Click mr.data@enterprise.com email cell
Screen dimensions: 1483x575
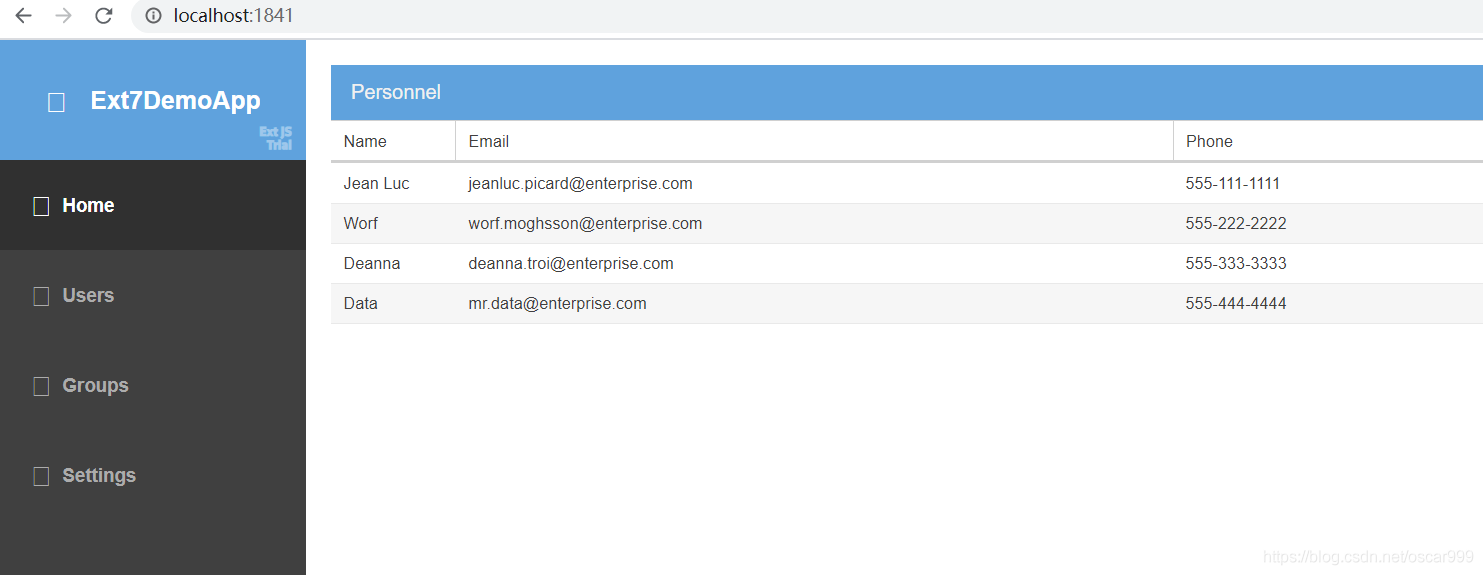[x=814, y=303]
